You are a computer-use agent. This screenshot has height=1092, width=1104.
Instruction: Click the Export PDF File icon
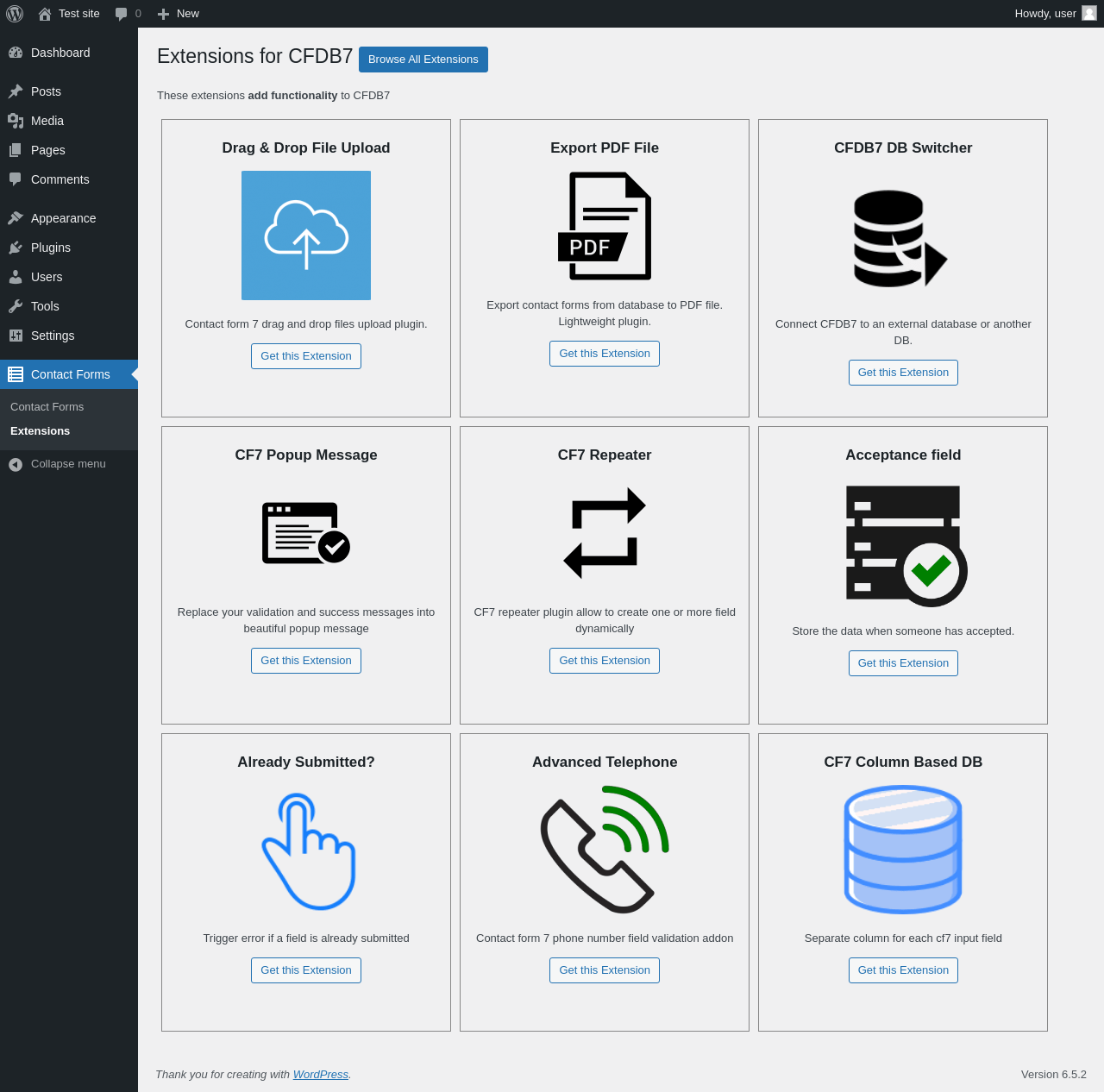coord(605,226)
